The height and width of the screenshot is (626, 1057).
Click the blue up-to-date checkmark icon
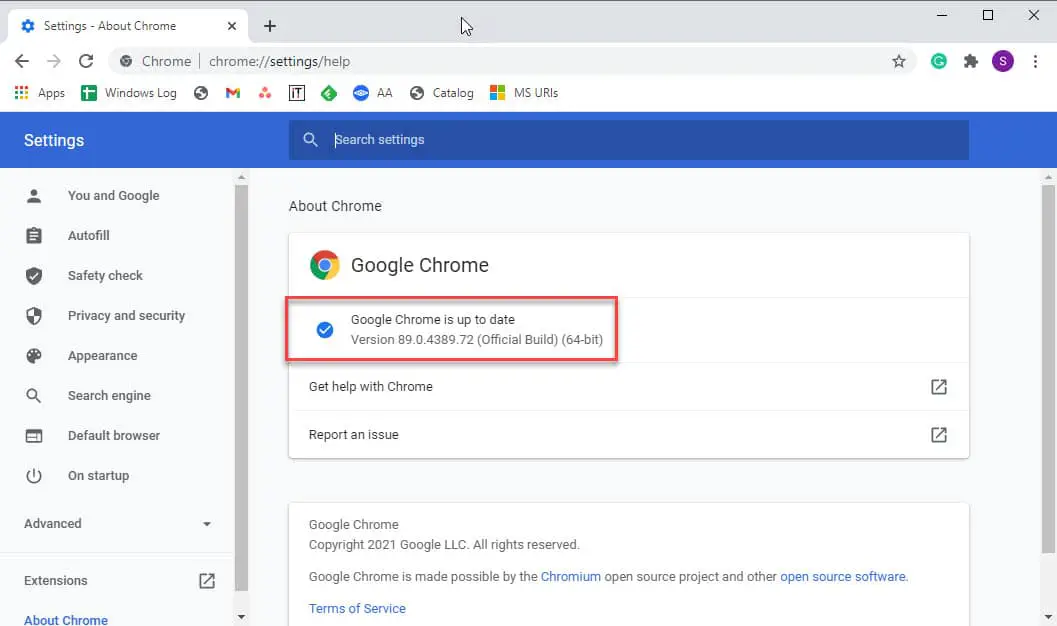(x=325, y=330)
